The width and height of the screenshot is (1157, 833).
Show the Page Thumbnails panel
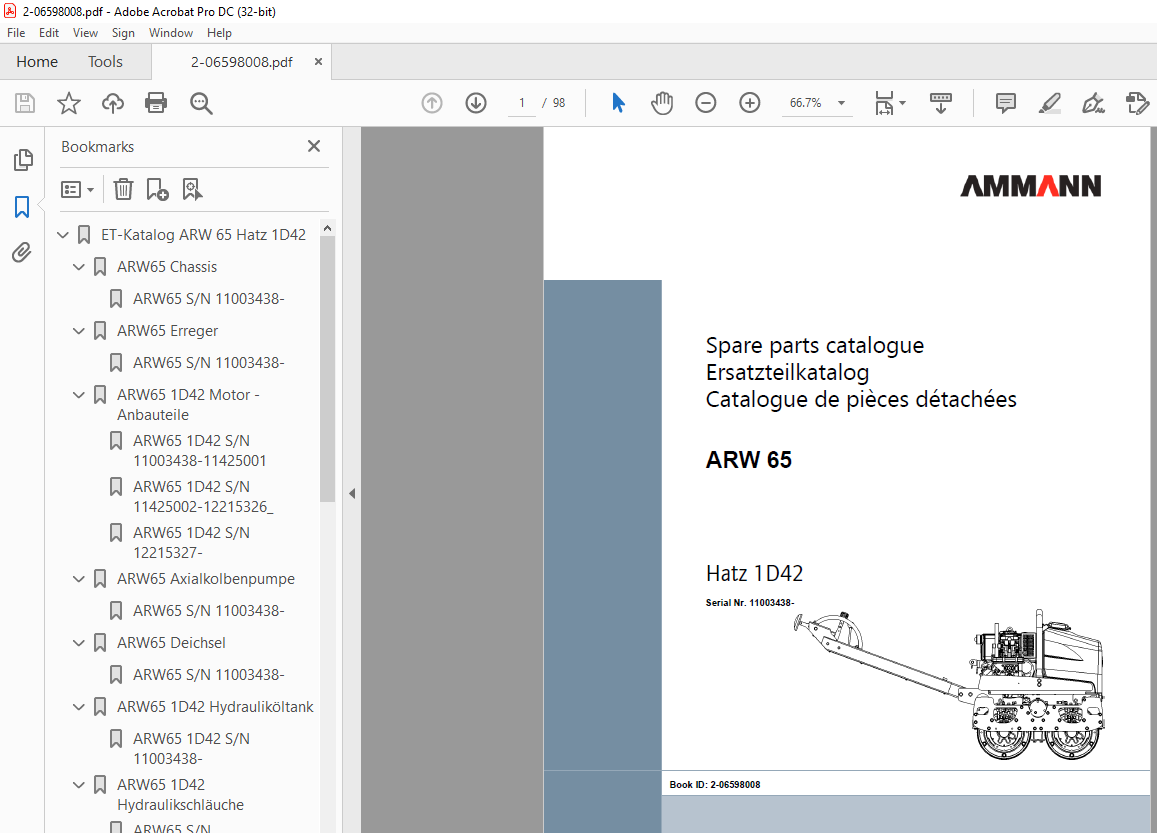click(23, 160)
